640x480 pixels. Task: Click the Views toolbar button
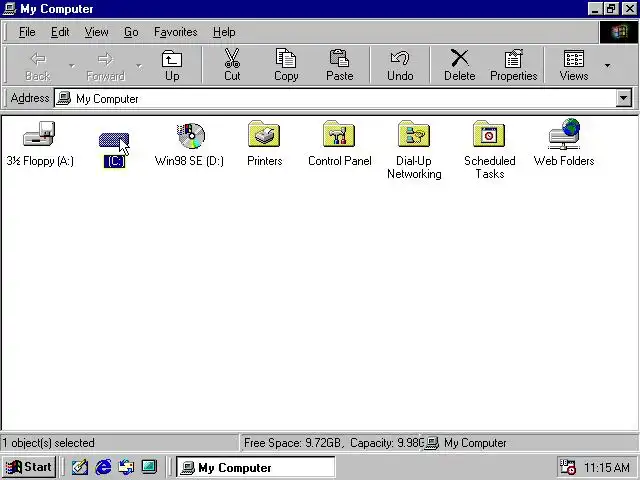point(574,65)
